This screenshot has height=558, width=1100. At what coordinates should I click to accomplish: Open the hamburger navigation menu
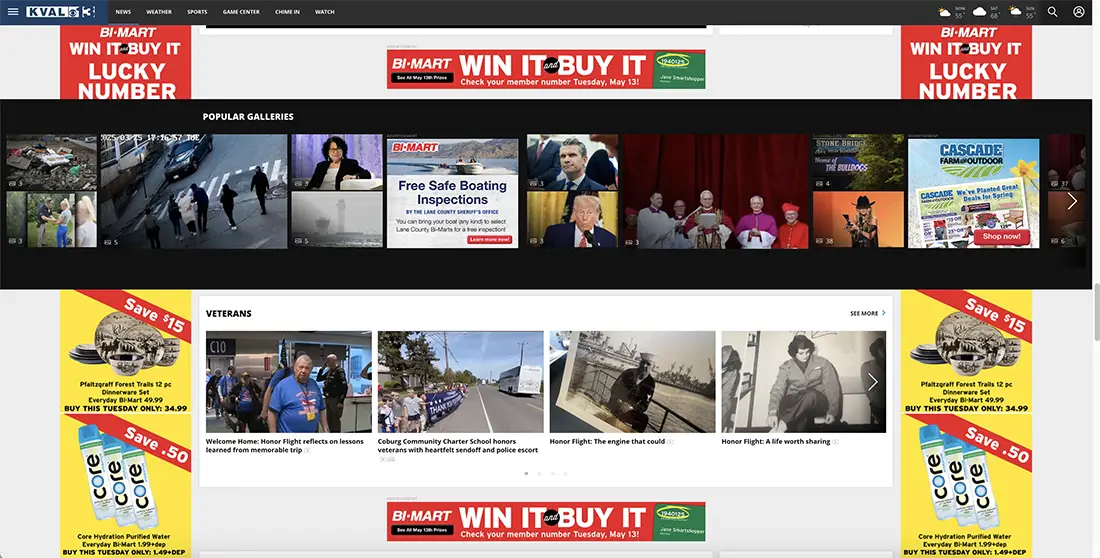(13, 12)
